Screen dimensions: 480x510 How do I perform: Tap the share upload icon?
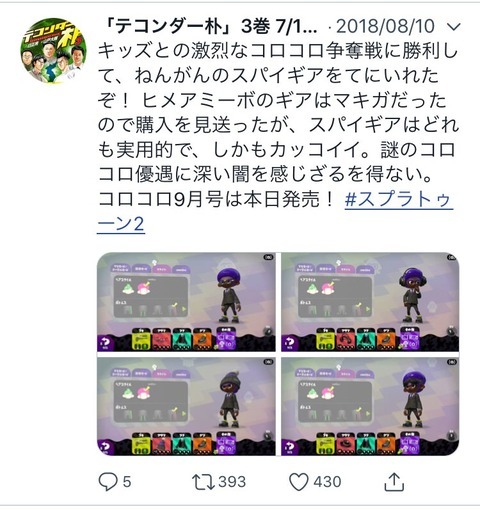(394, 481)
